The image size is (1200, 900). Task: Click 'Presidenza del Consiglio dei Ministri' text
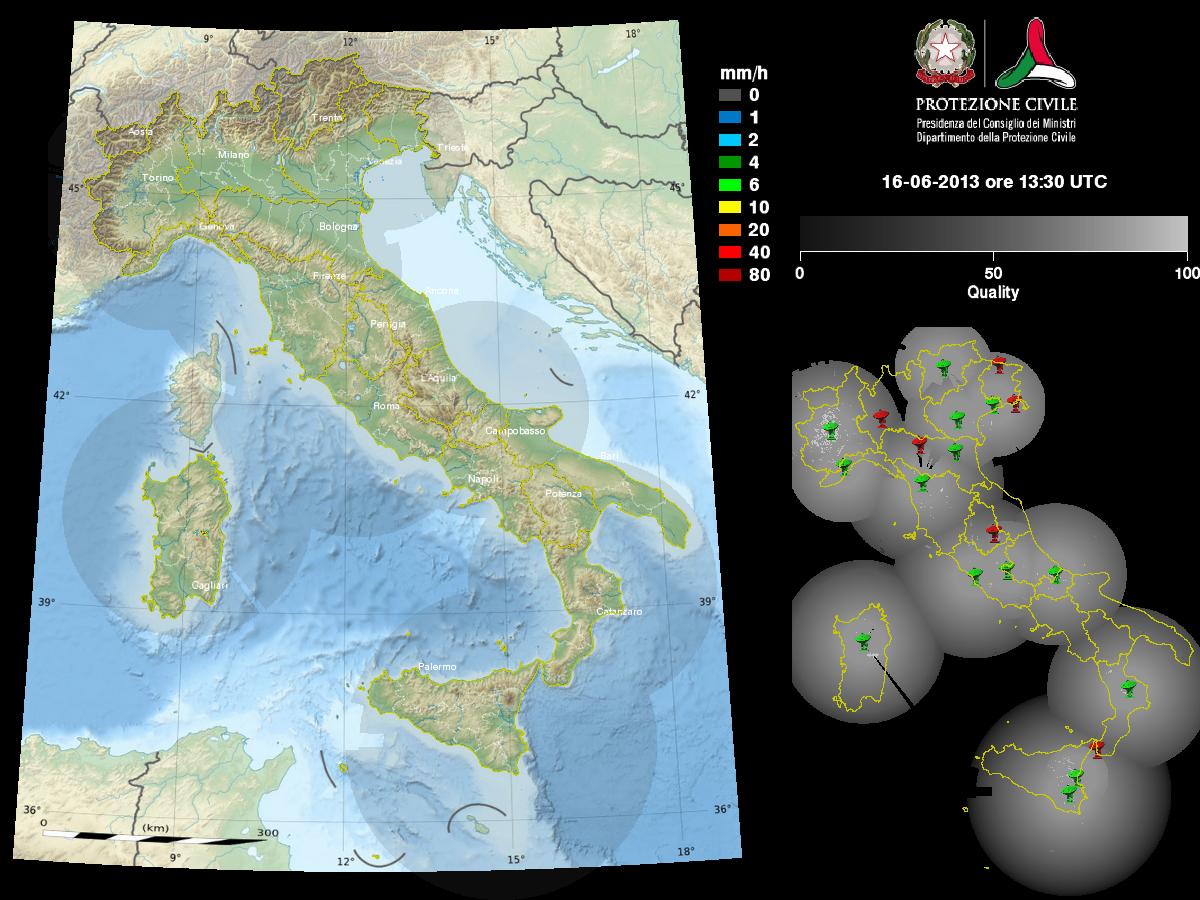point(997,122)
